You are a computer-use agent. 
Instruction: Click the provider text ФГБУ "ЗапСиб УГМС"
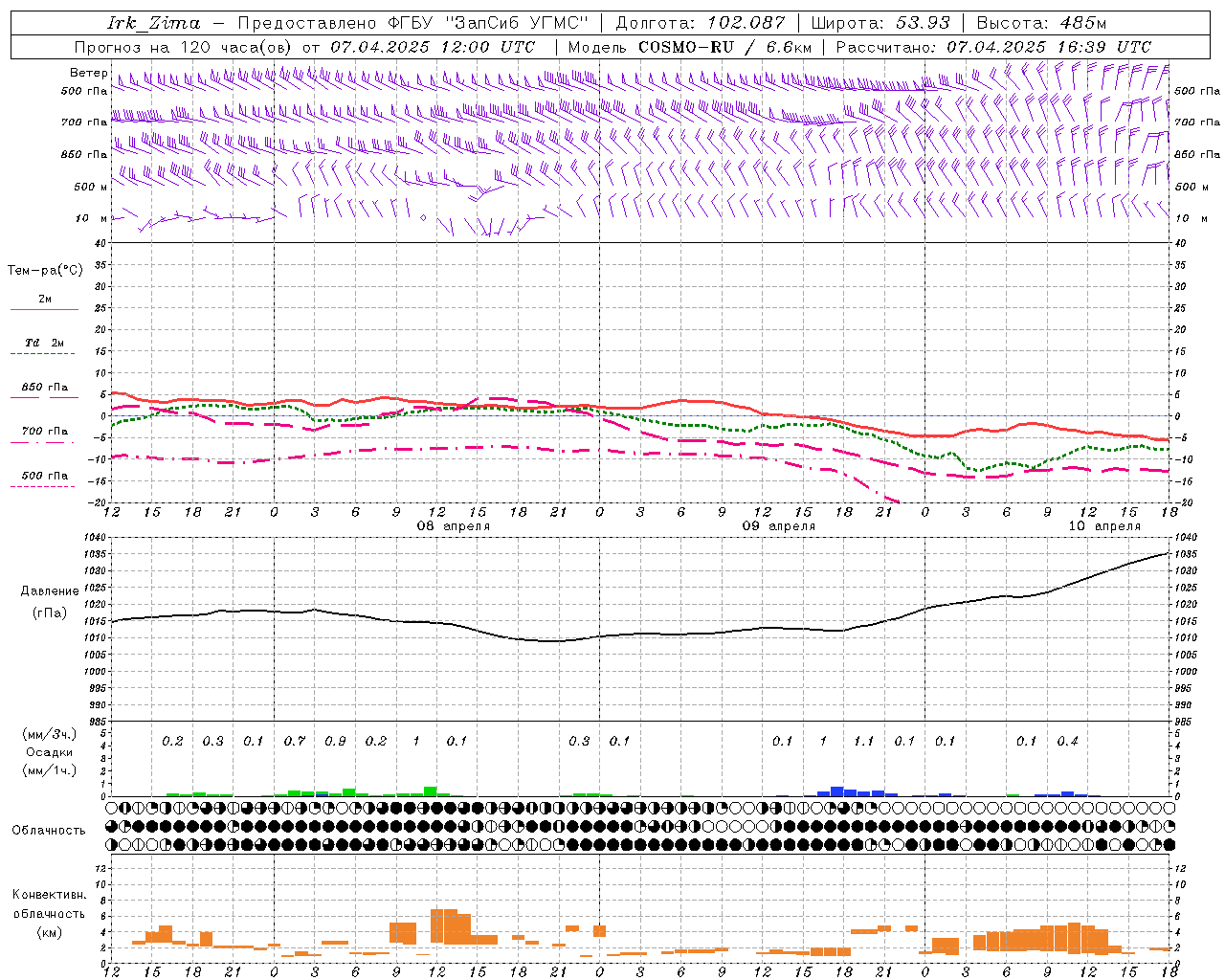[488, 23]
